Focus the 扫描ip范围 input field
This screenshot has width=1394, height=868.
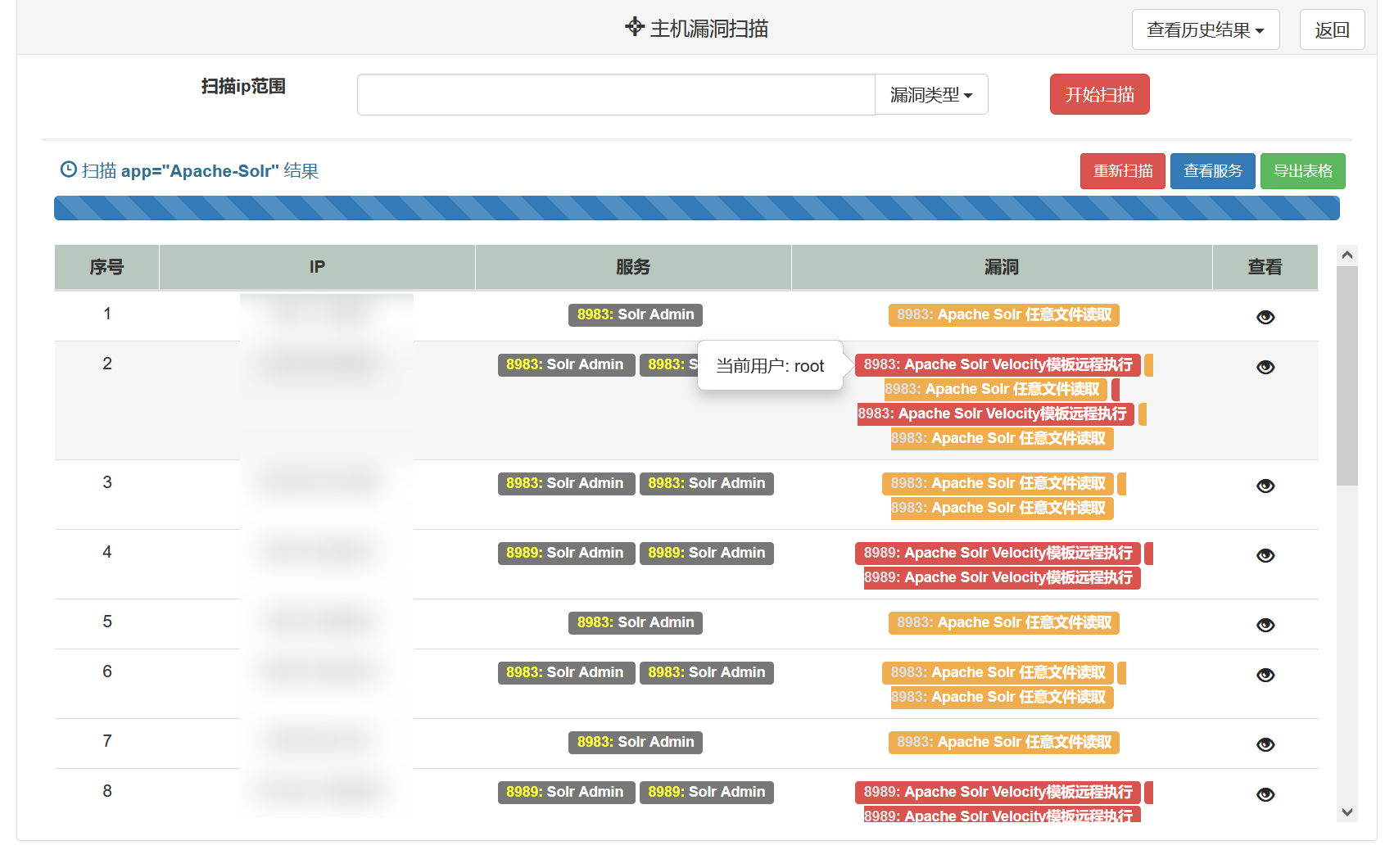(616, 95)
